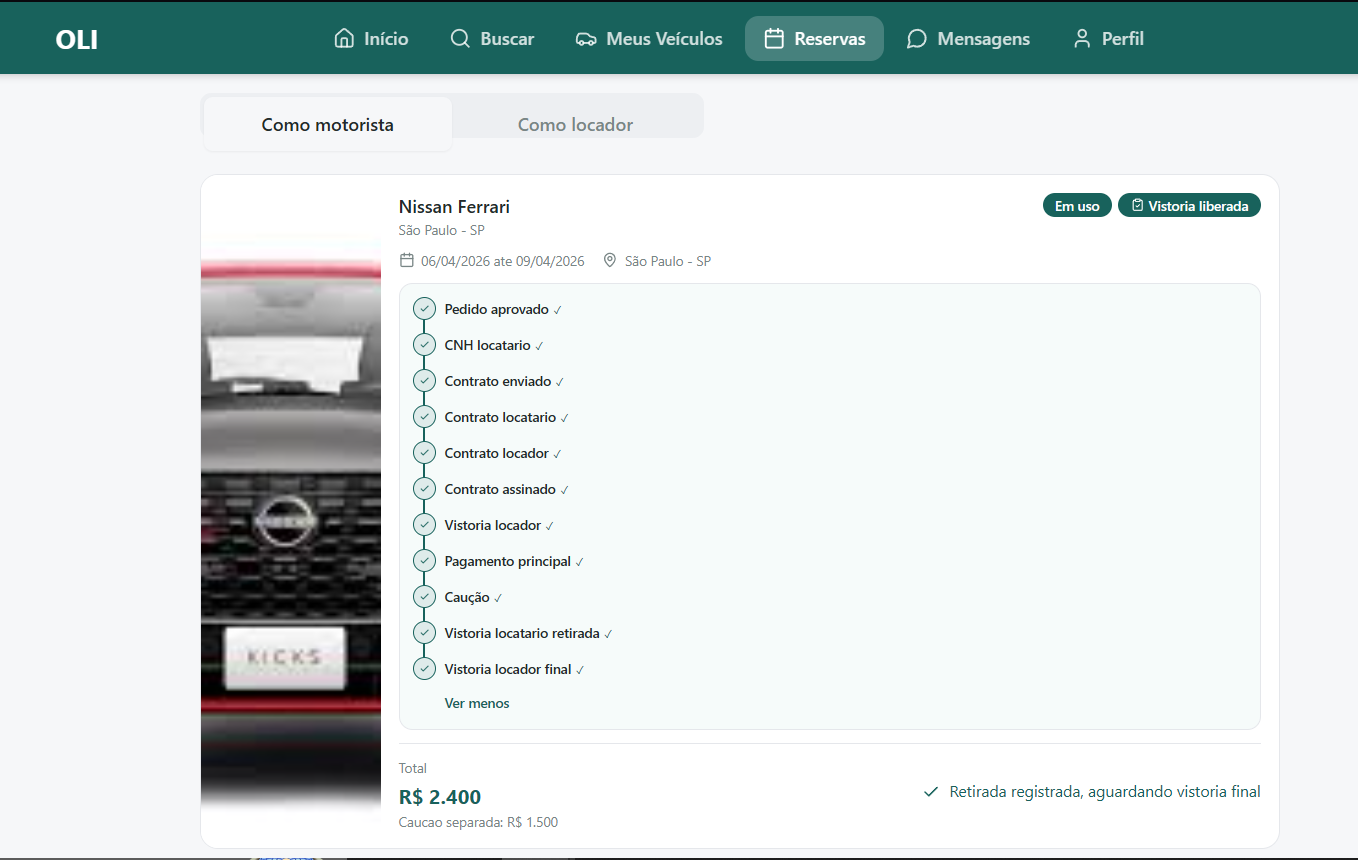Click the Pagamento principal timeline step
Screen dimensions: 1358x860
click(507, 561)
